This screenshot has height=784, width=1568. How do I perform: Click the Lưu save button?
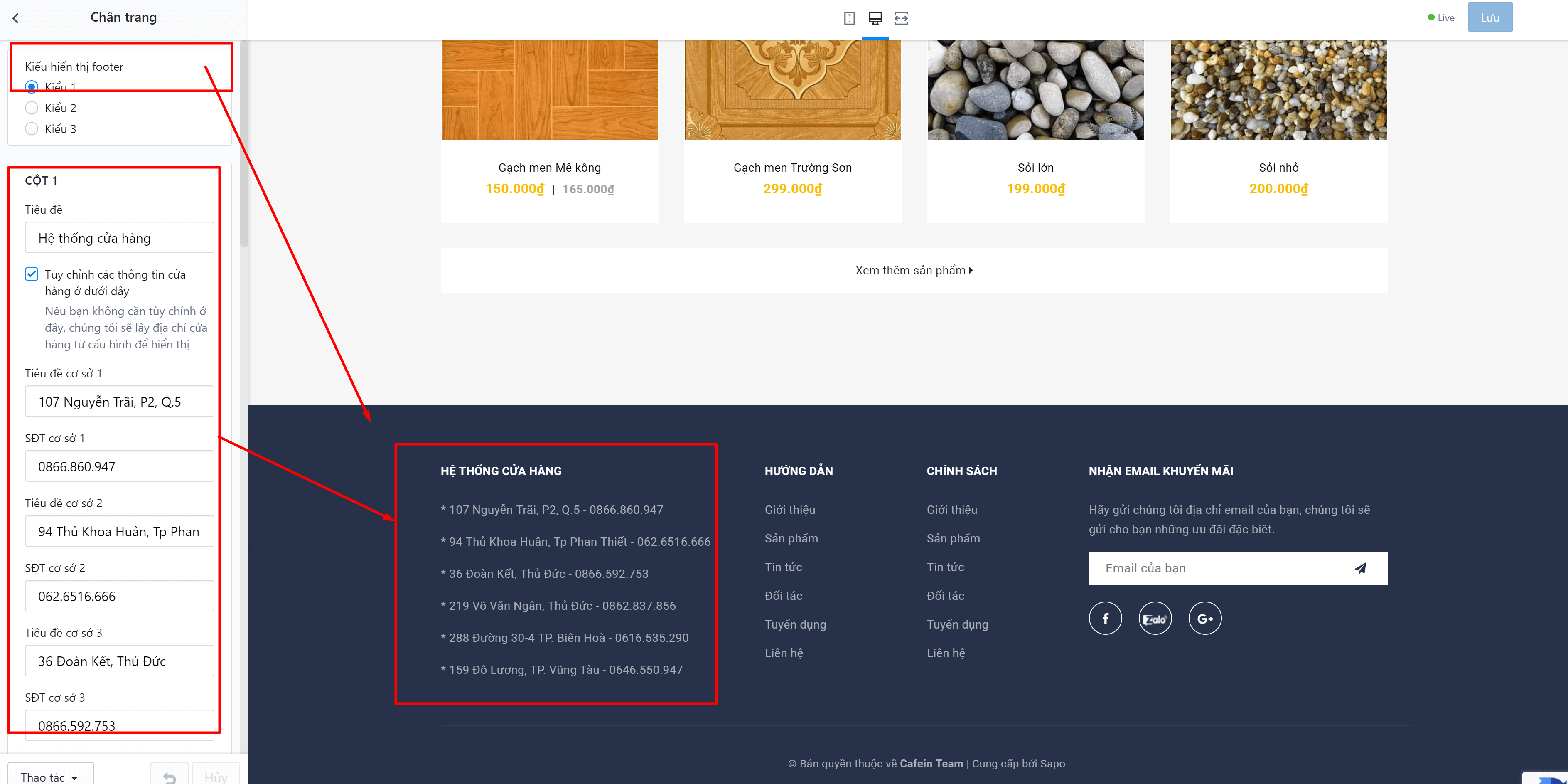click(1489, 17)
